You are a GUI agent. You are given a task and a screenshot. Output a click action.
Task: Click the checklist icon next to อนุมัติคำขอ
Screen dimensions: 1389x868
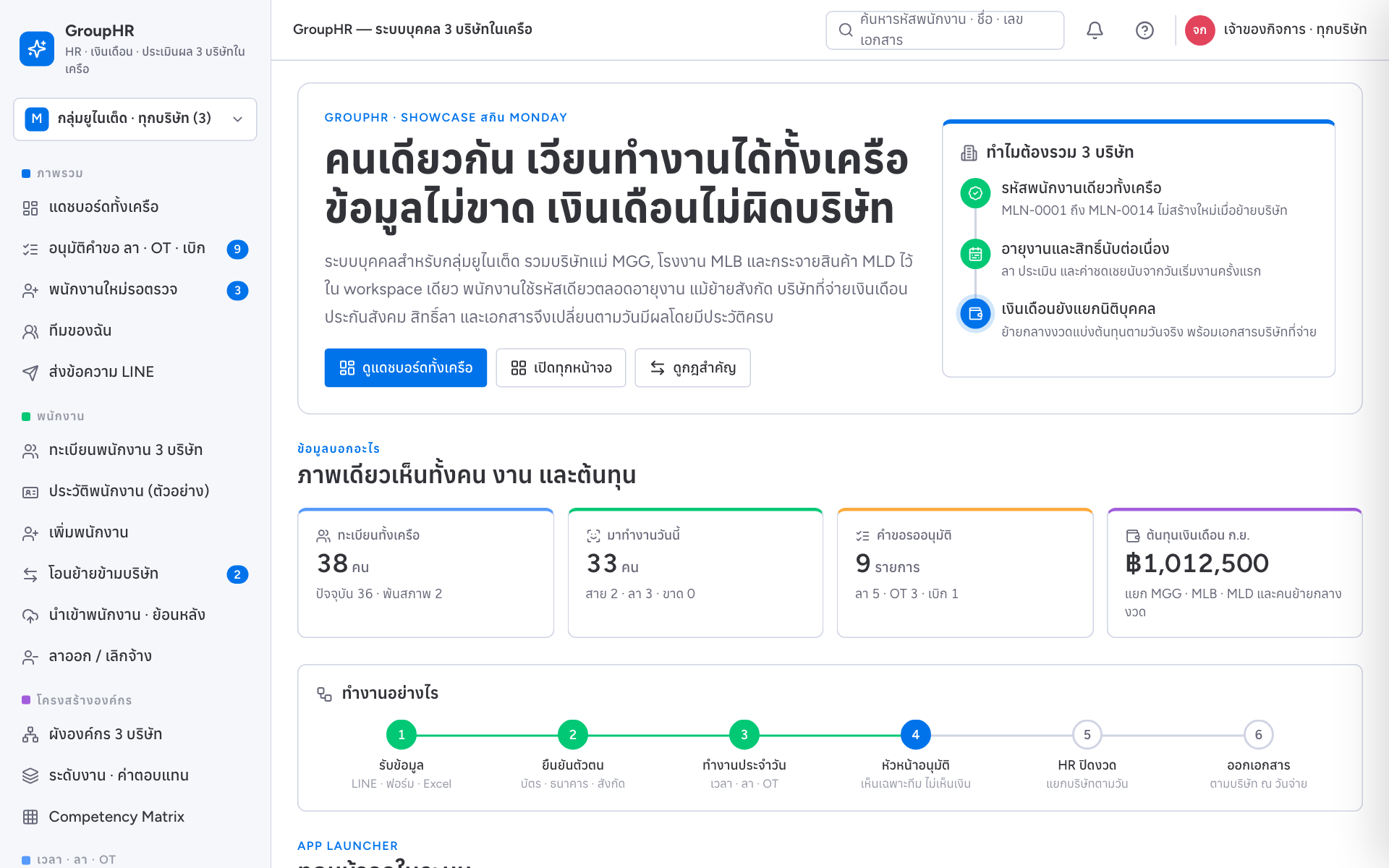30,249
